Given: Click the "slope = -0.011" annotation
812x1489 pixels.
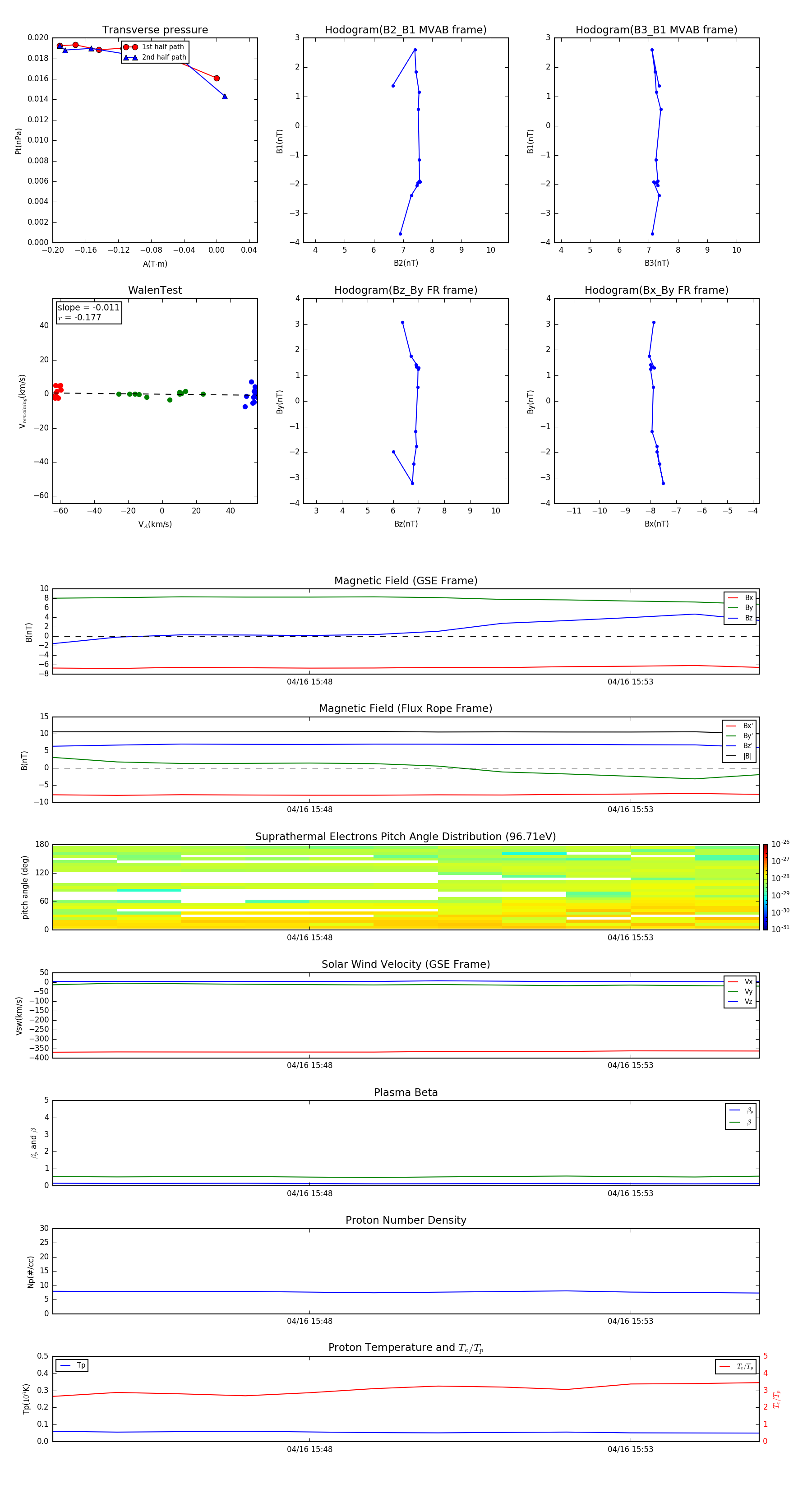Looking at the screenshot, I should point(88,308).
